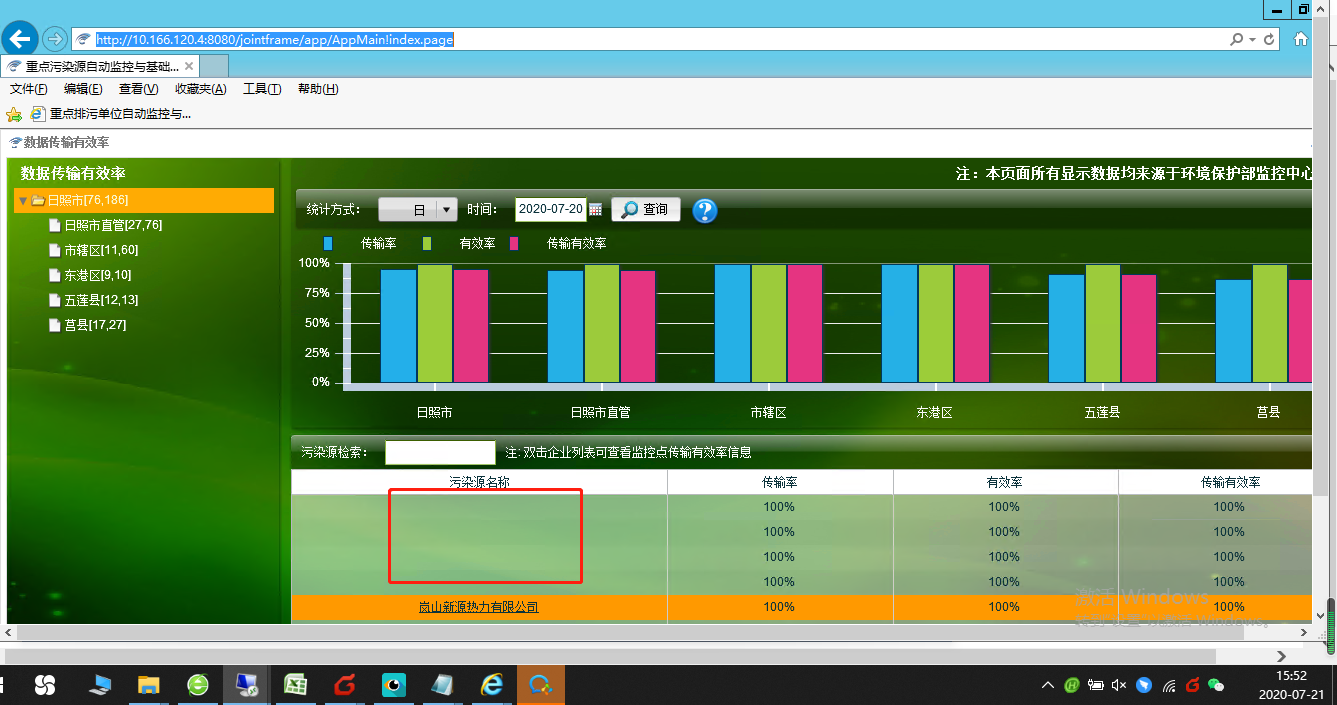Click the muted volume tray icon
The image size is (1337, 705).
[1119, 685]
